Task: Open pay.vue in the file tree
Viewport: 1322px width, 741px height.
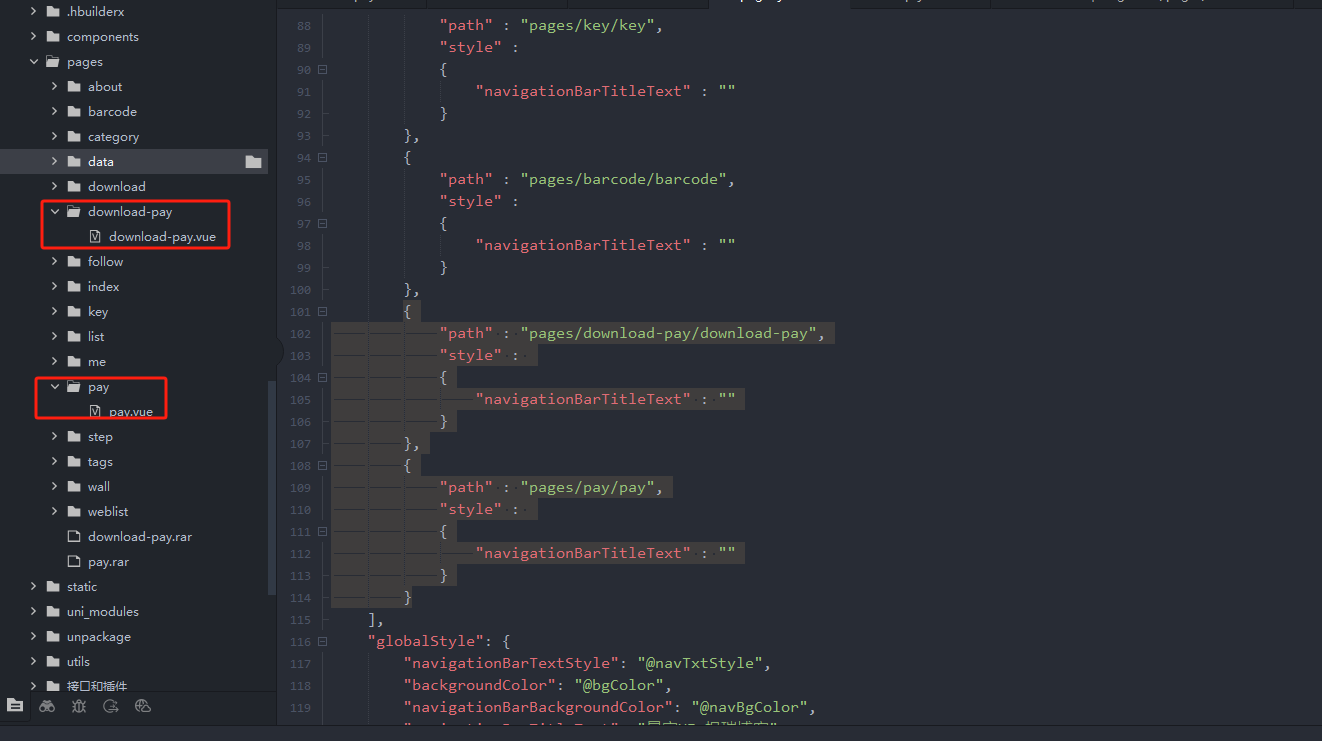Action: [x=130, y=412]
